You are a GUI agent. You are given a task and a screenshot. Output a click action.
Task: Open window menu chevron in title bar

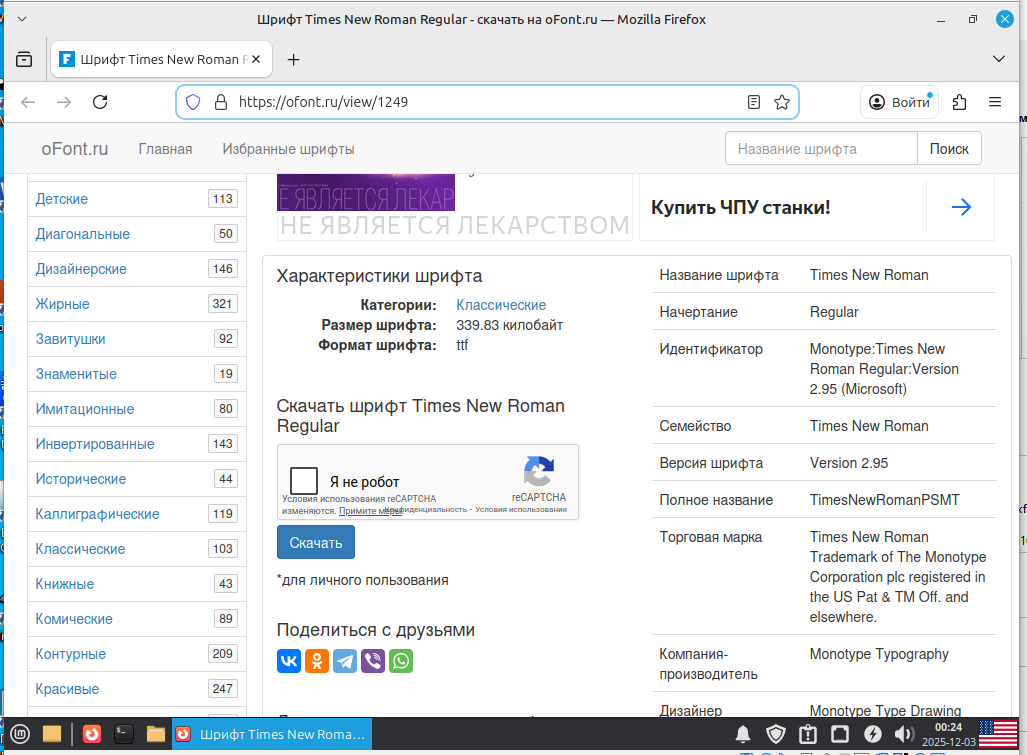pyautogui.click(x=22, y=18)
